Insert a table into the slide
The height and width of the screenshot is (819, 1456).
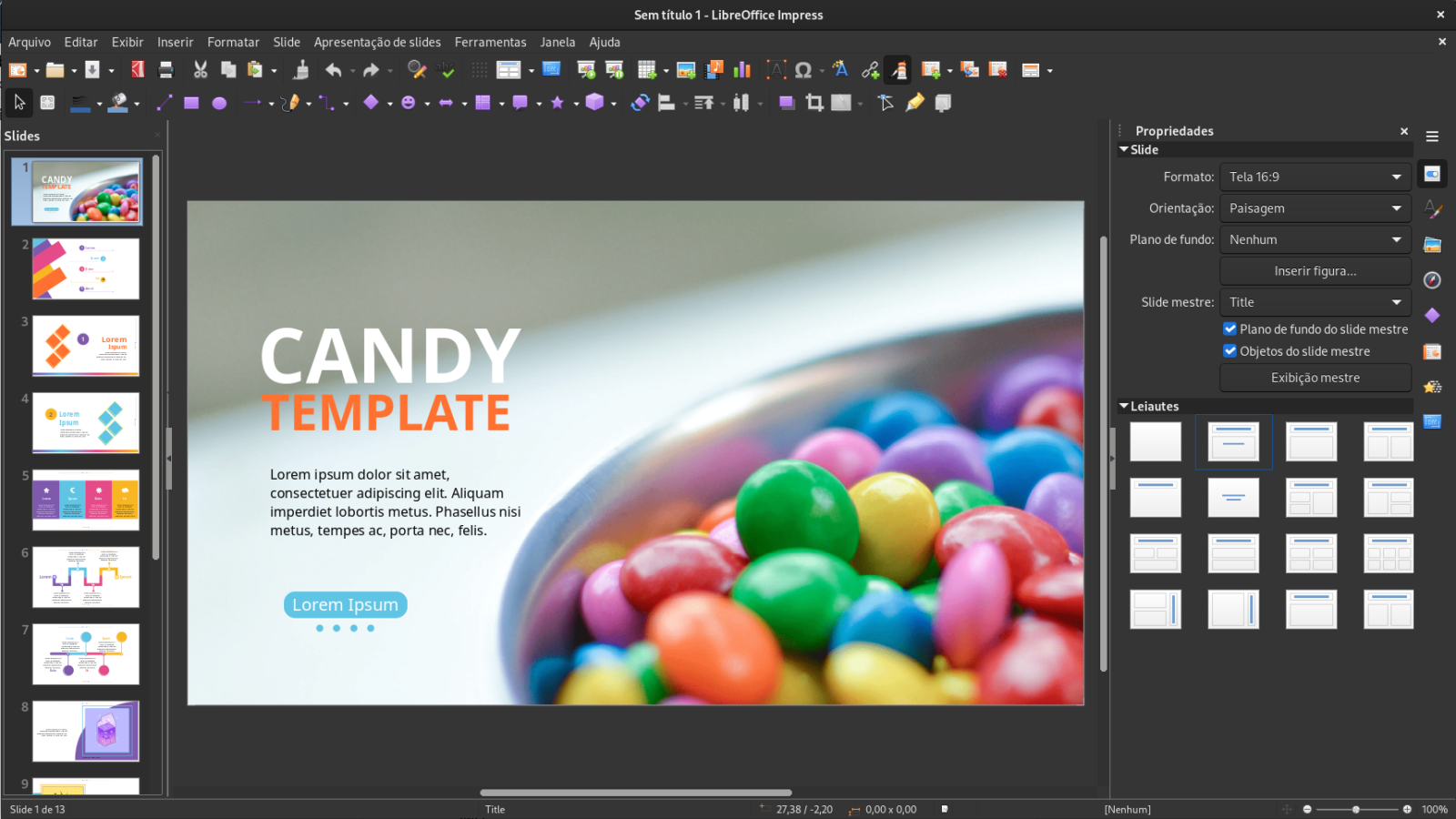click(646, 69)
